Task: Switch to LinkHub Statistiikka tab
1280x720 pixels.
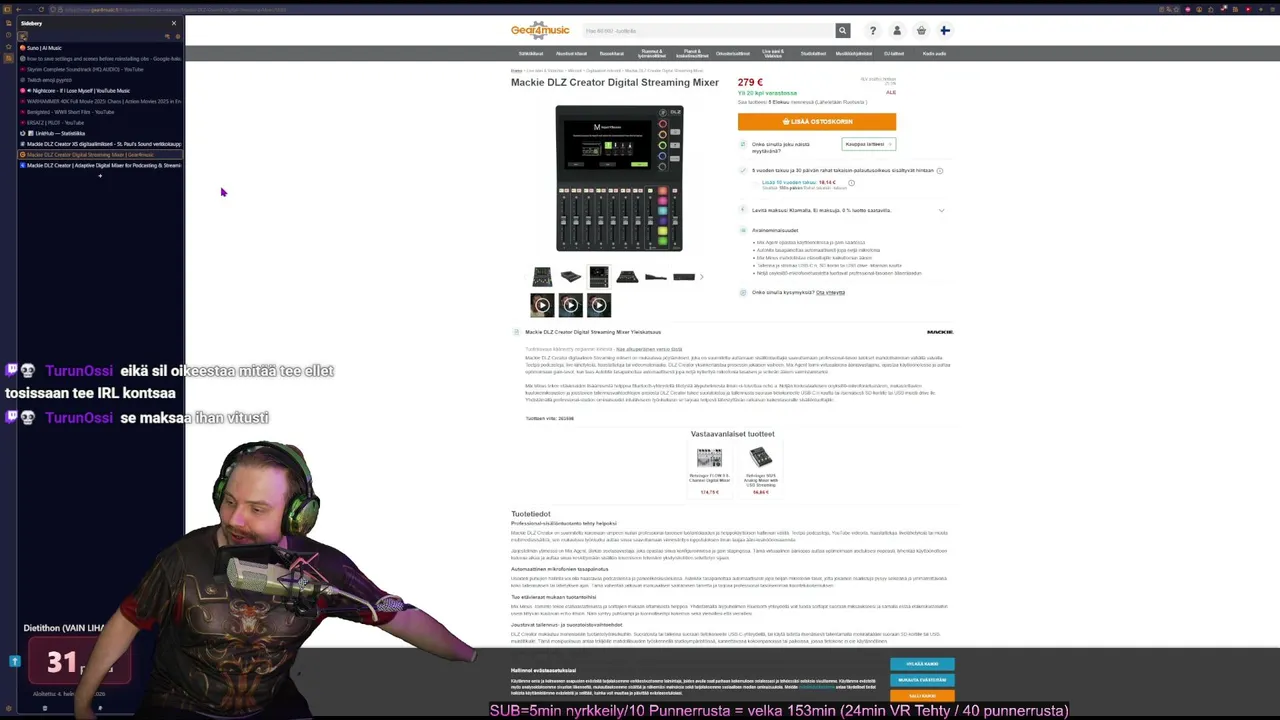Action: [100, 134]
